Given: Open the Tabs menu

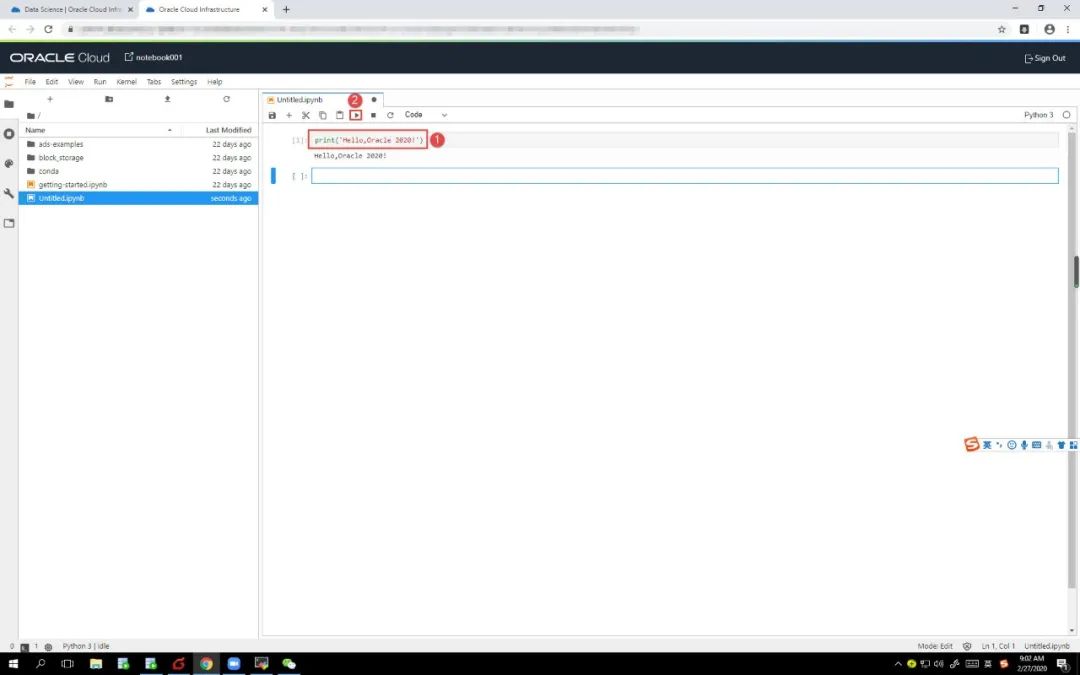Looking at the screenshot, I should [x=154, y=81].
